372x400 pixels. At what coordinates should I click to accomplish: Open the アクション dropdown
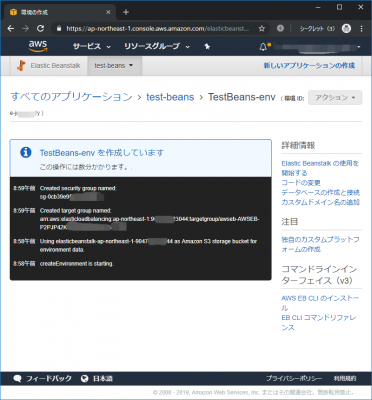[335, 98]
